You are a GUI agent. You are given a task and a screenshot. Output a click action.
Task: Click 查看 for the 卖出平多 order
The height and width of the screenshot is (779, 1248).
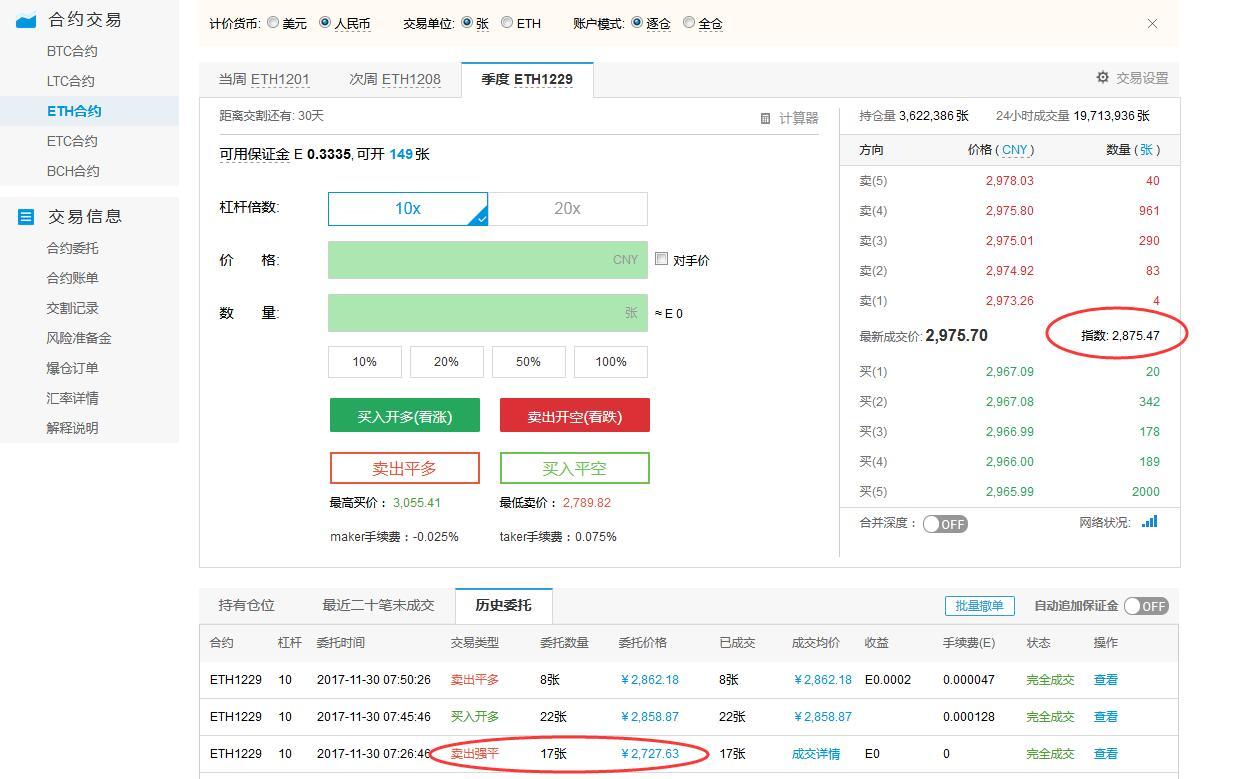(1106, 680)
